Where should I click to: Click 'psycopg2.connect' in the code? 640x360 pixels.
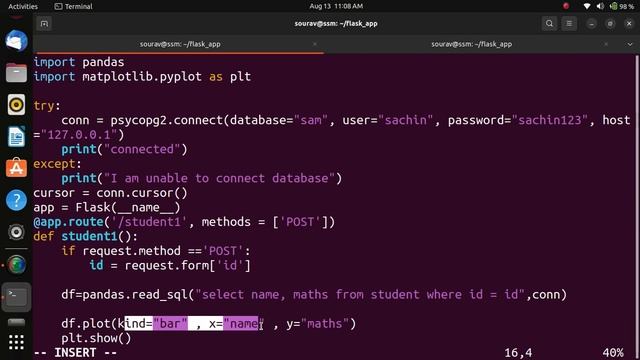click(166, 120)
